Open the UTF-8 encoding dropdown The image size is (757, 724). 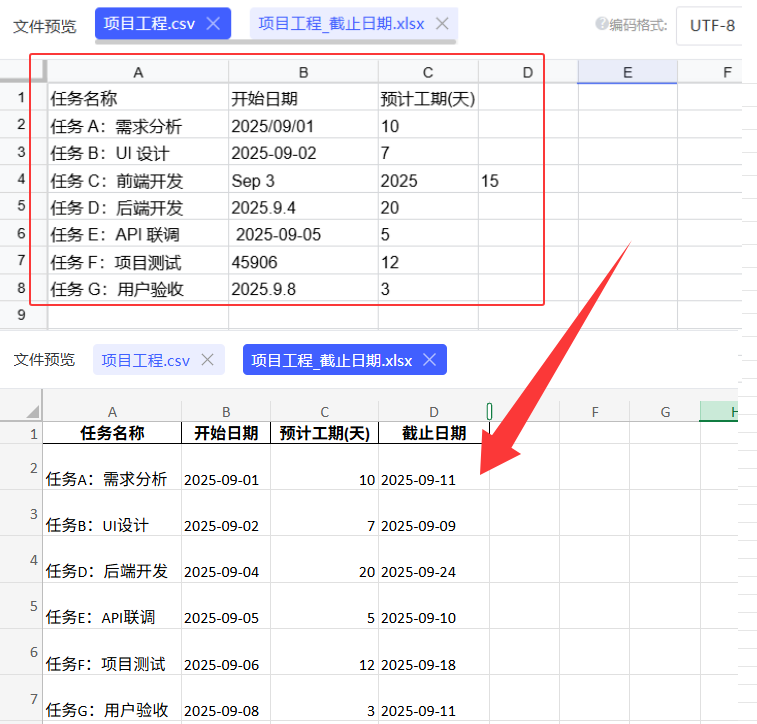tap(714, 25)
